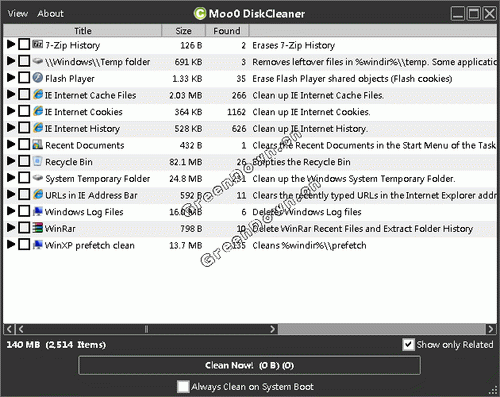Sort by the Found column header
This screenshot has height=397, width=500.
pyautogui.click(x=227, y=31)
